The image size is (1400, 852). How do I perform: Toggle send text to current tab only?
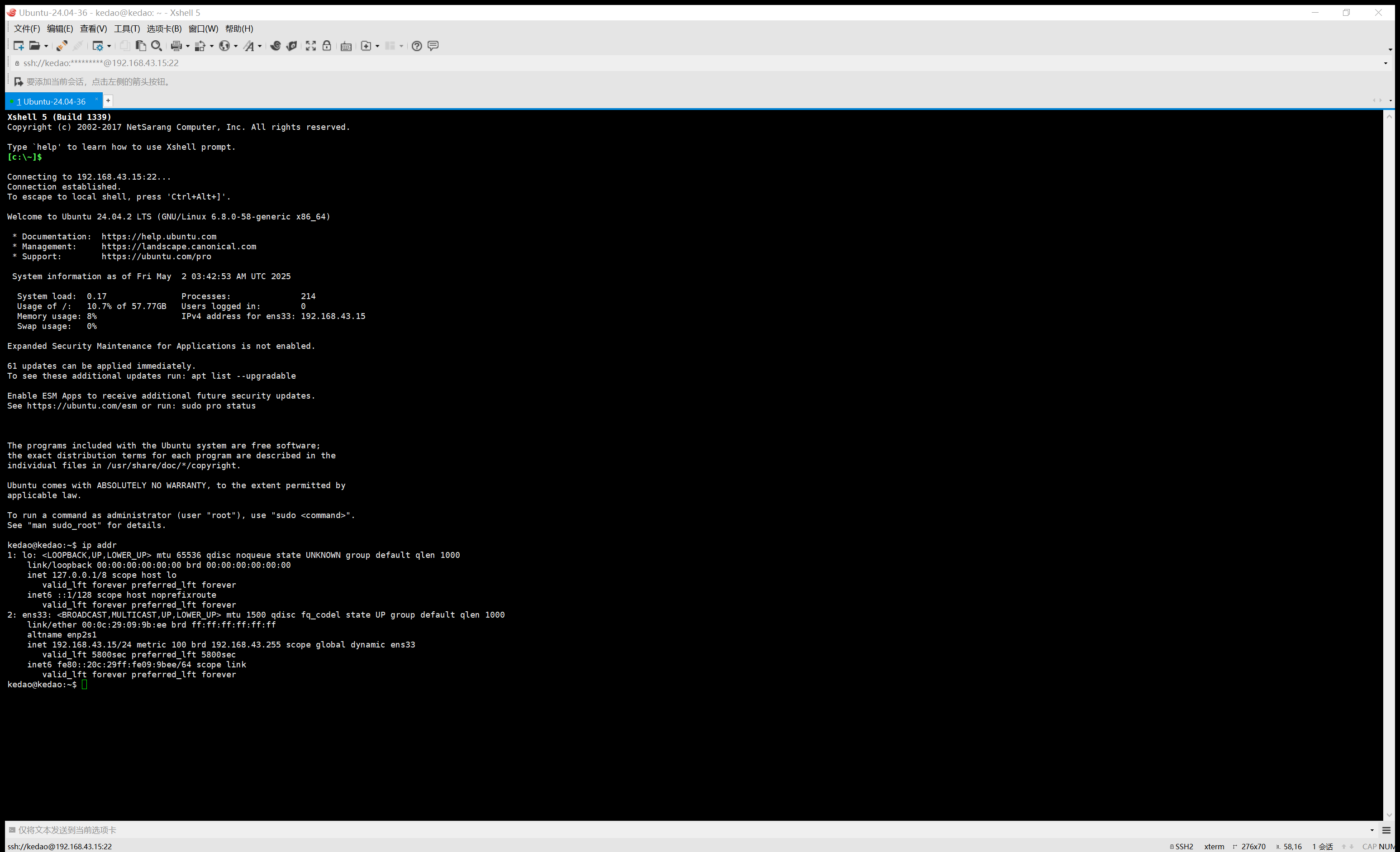(x=12, y=830)
